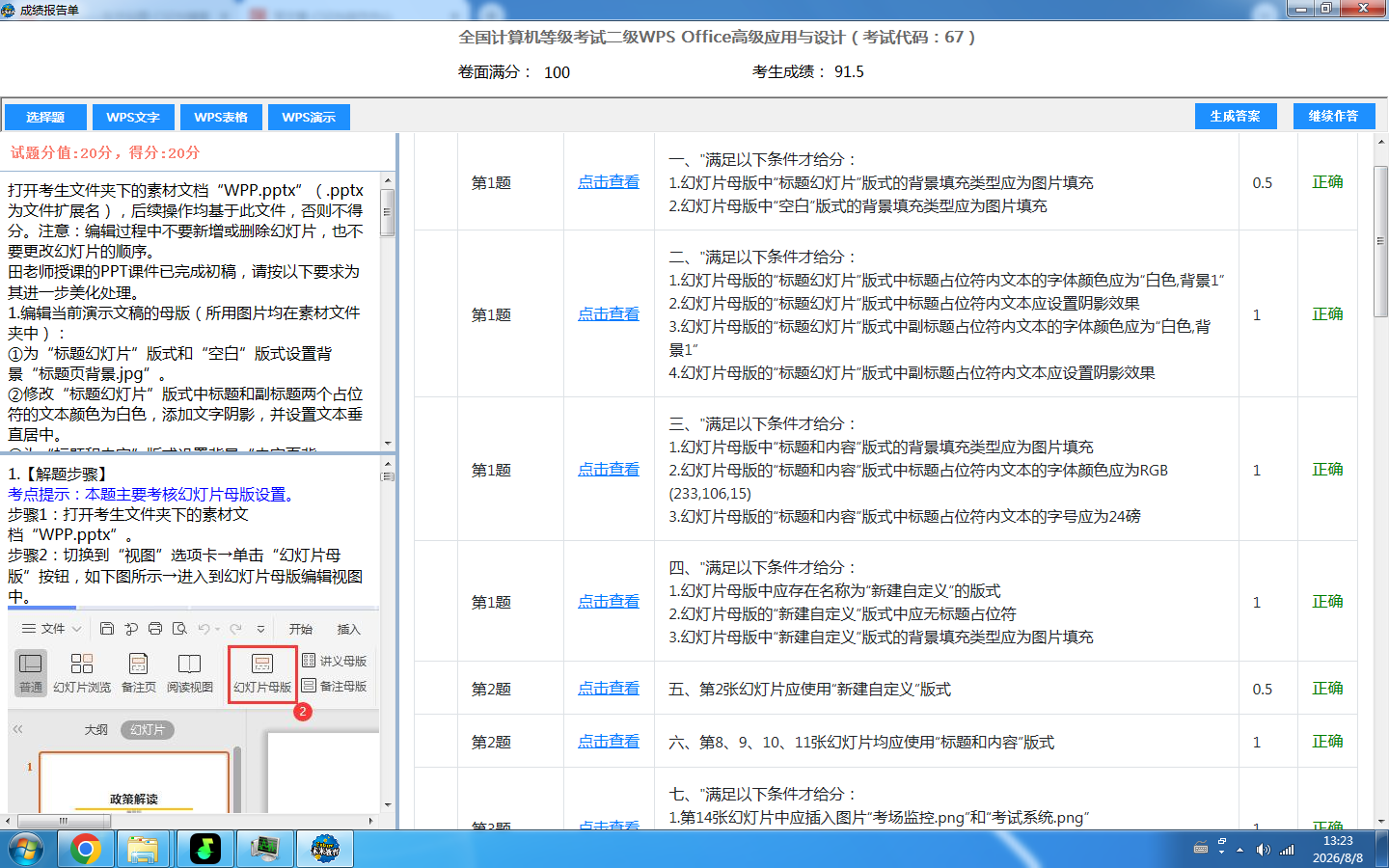Viewport: 1389px width, 868px height.
Task: Click the question text panel scrollbar up arrow
Action: tap(388, 179)
